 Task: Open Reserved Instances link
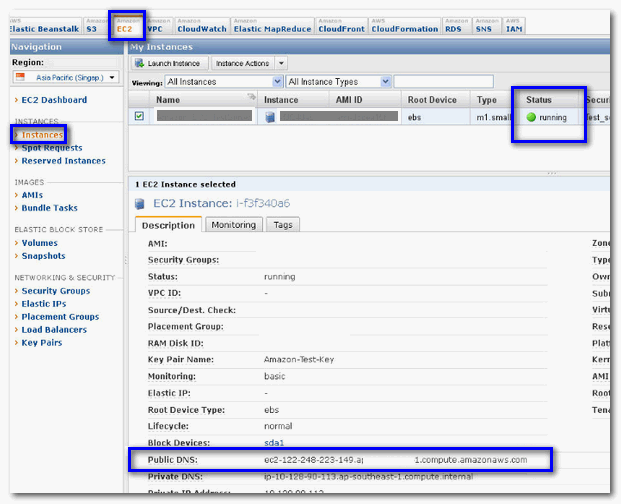(63, 161)
